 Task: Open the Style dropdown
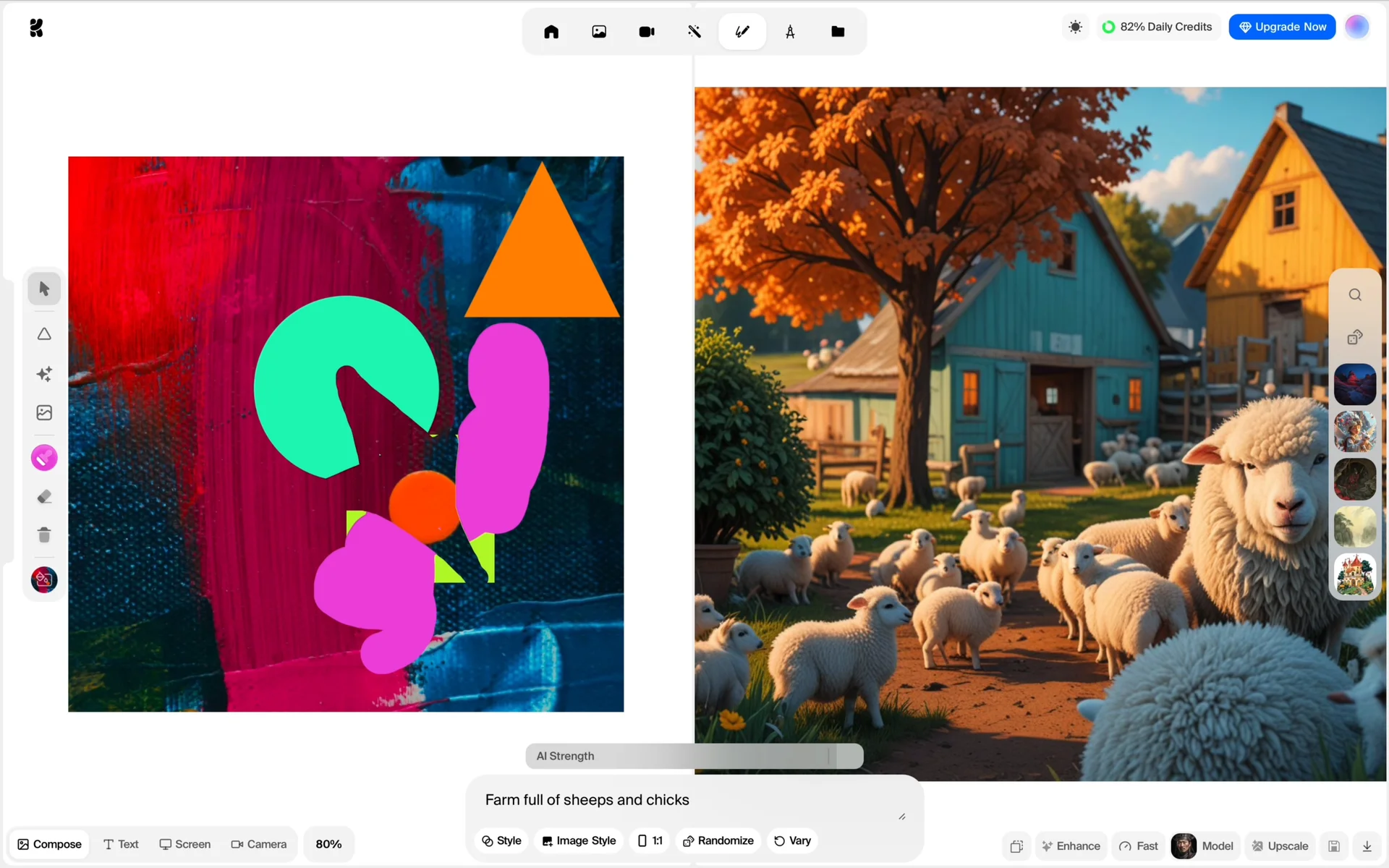click(x=501, y=841)
